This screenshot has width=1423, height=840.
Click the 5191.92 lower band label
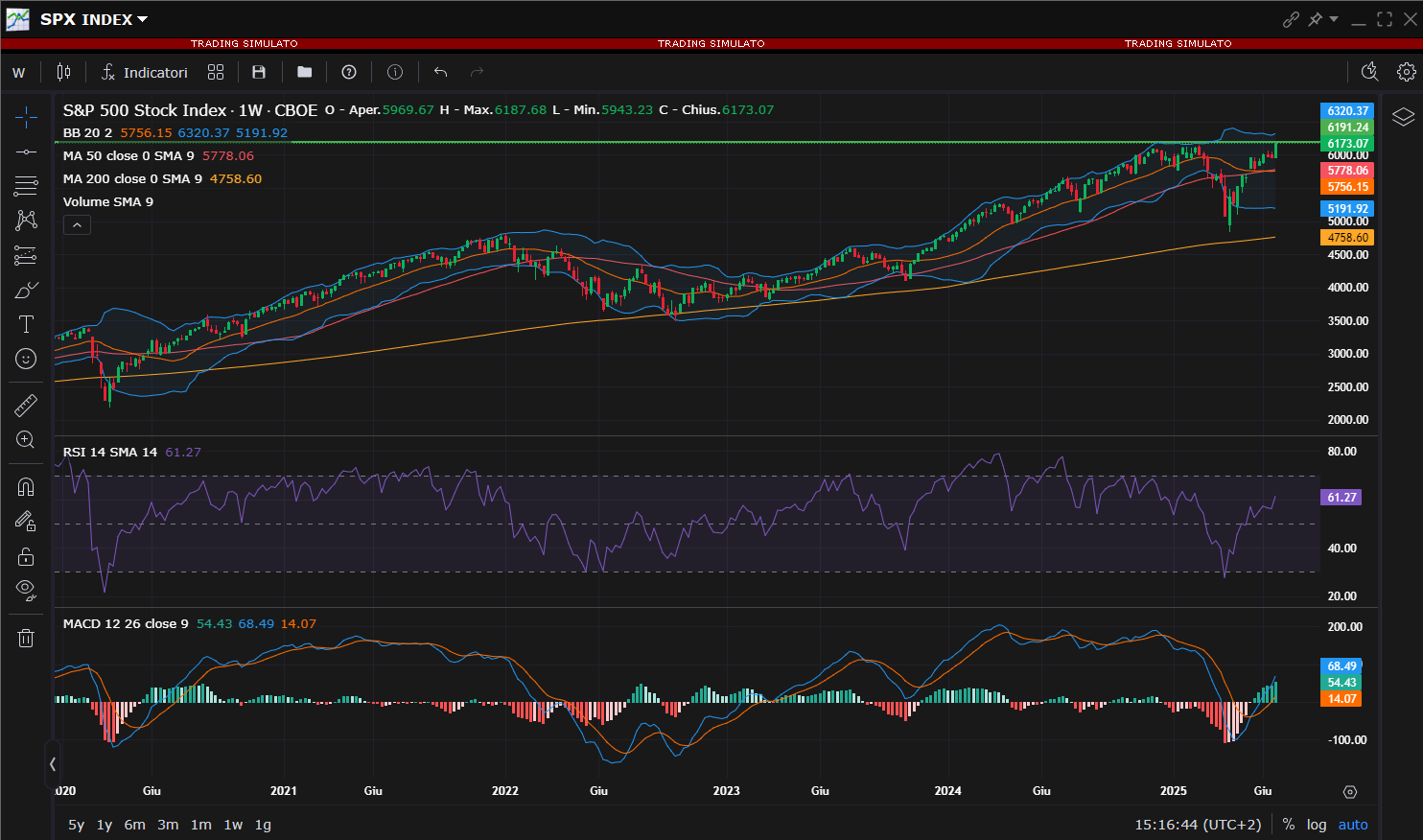click(1347, 209)
